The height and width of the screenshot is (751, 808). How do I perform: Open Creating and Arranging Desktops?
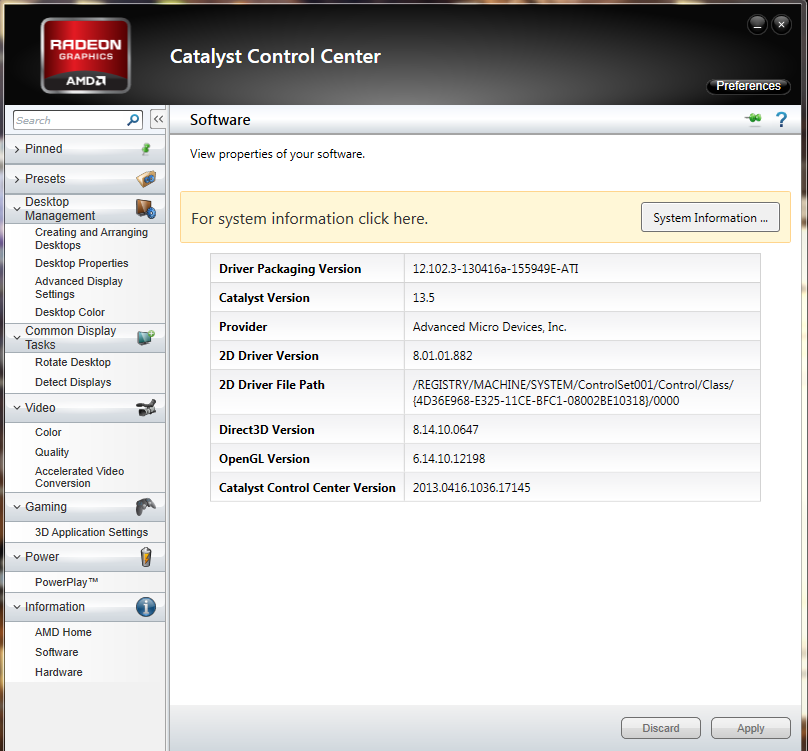coord(91,239)
